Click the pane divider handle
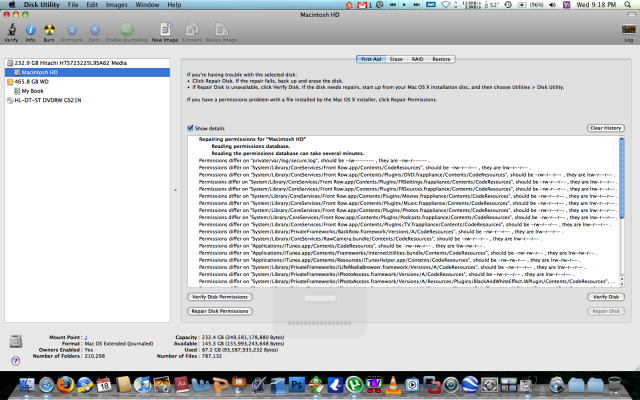 point(176,190)
